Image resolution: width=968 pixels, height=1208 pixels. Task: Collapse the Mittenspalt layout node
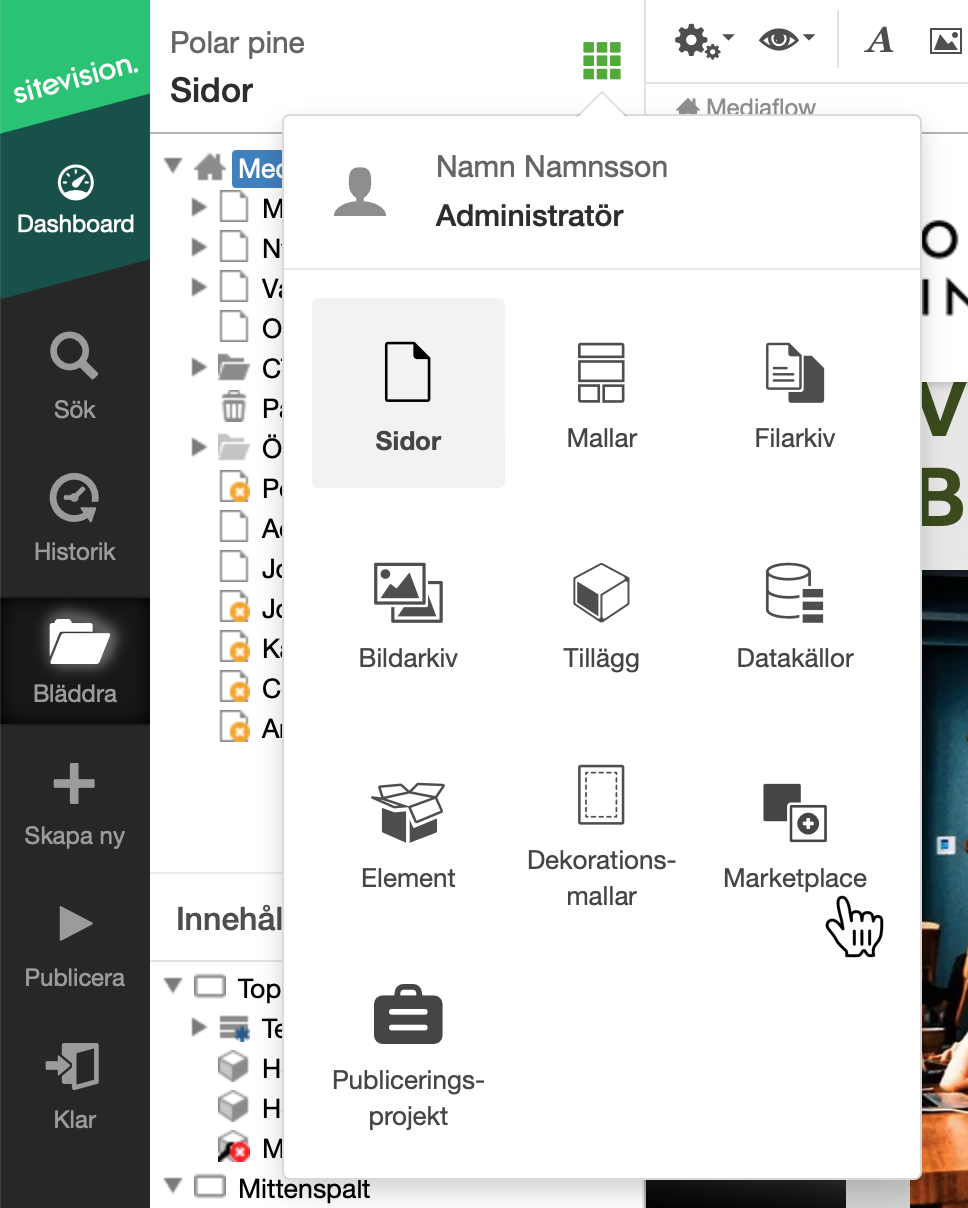click(x=174, y=1186)
